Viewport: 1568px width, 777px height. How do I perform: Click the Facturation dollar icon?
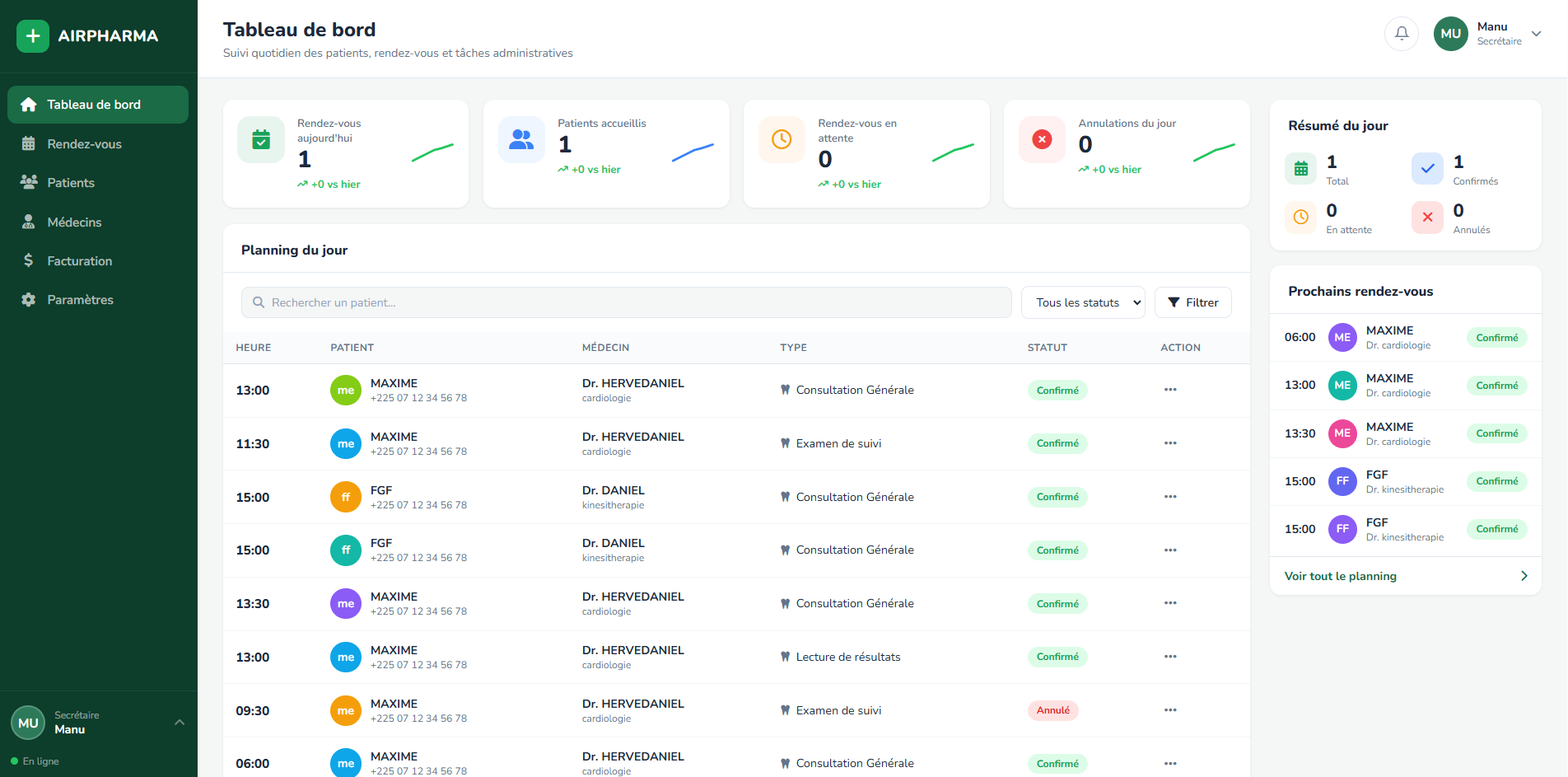[x=29, y=260]
